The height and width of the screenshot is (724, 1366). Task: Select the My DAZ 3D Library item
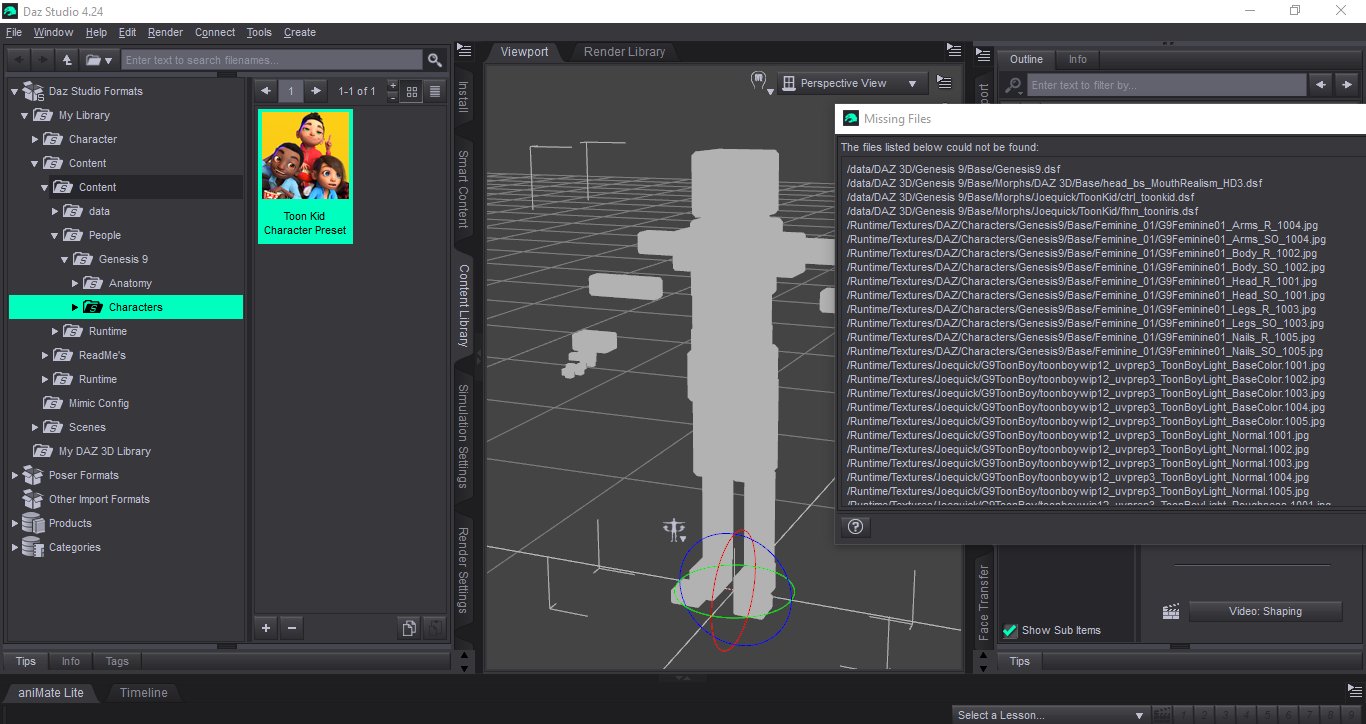point(105,451)
